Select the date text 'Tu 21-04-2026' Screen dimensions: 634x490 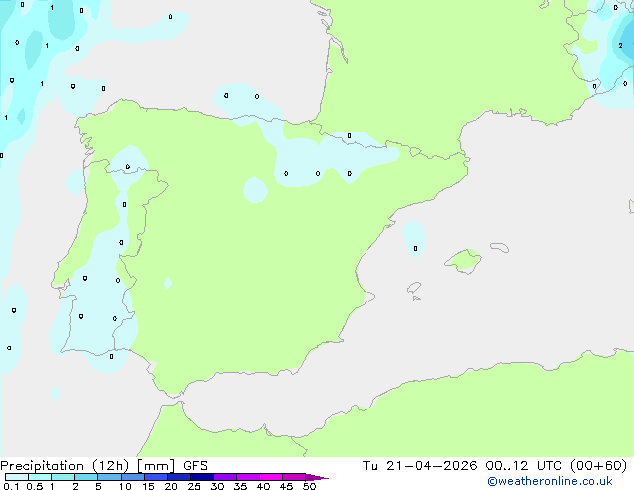click(x=420, y=466)
